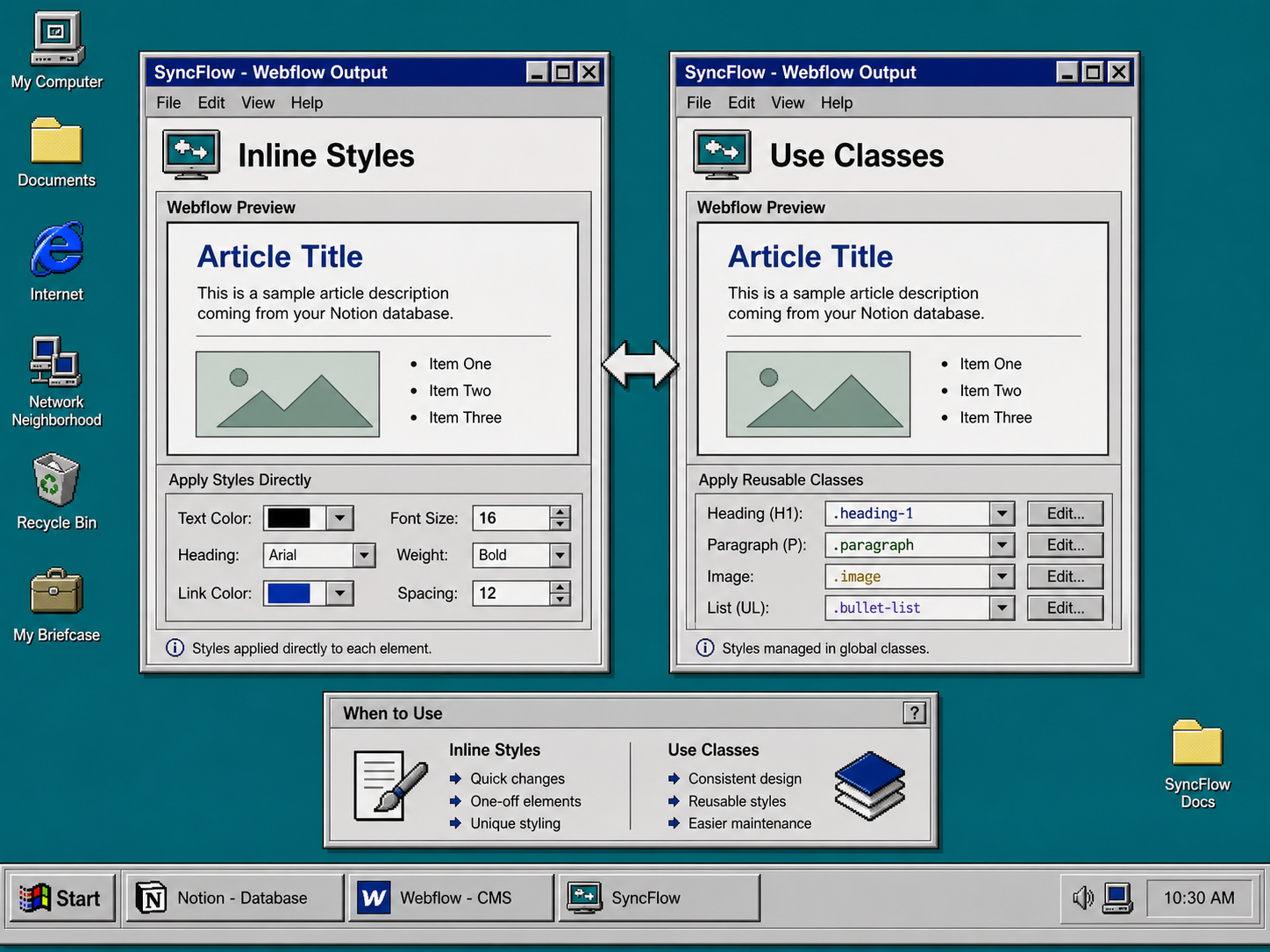
Task: Click info icon beside 'Styles applied directly'
Action: 175,648
